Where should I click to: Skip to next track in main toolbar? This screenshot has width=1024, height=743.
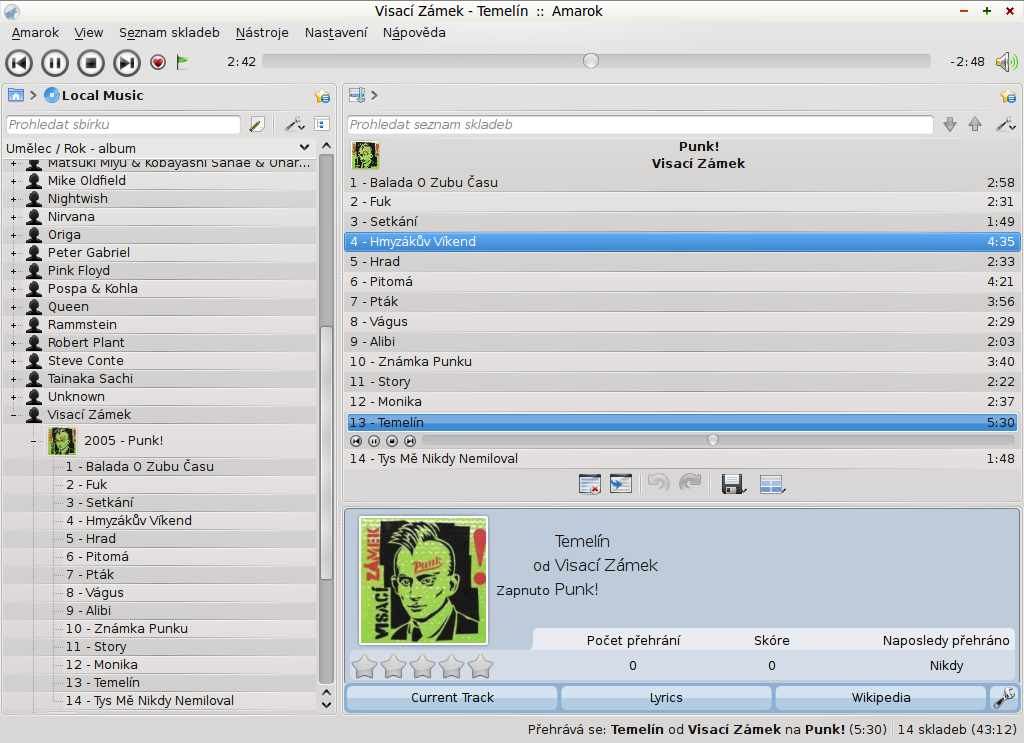point(127,63)
